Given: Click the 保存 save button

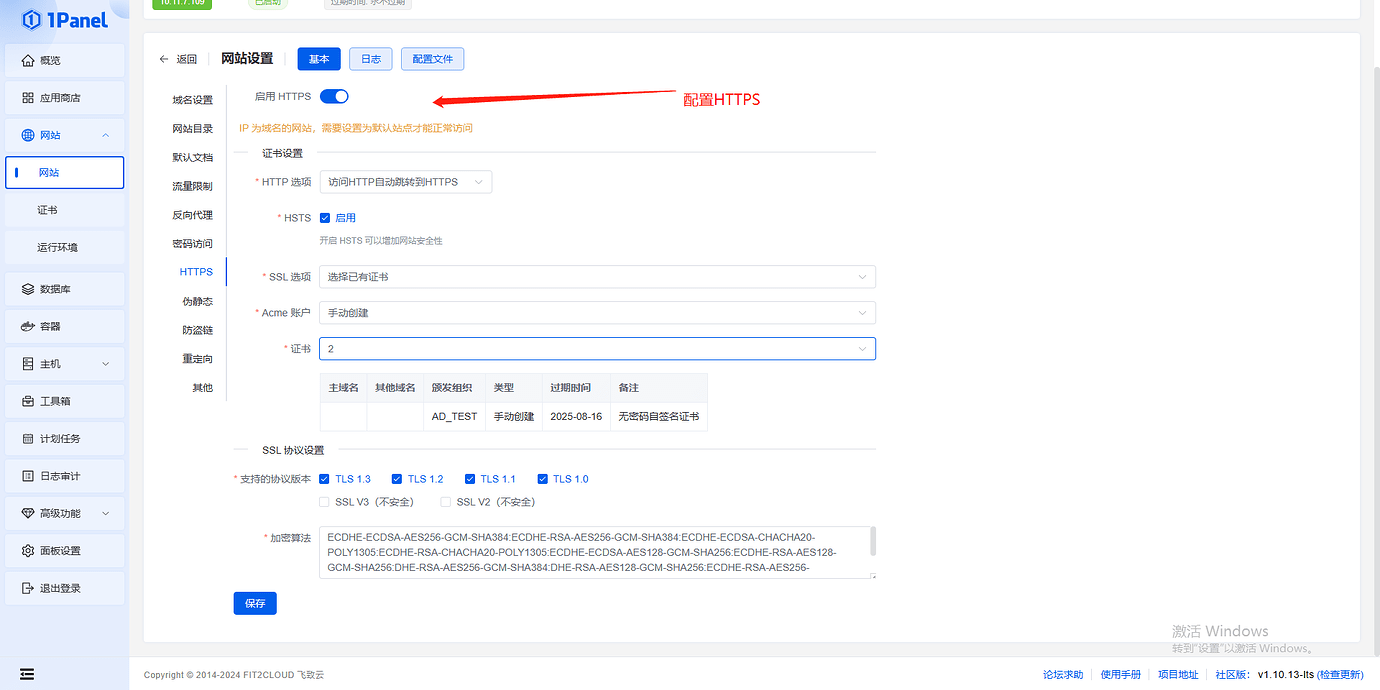Looking at the screenshot, I should coord(255,603).
